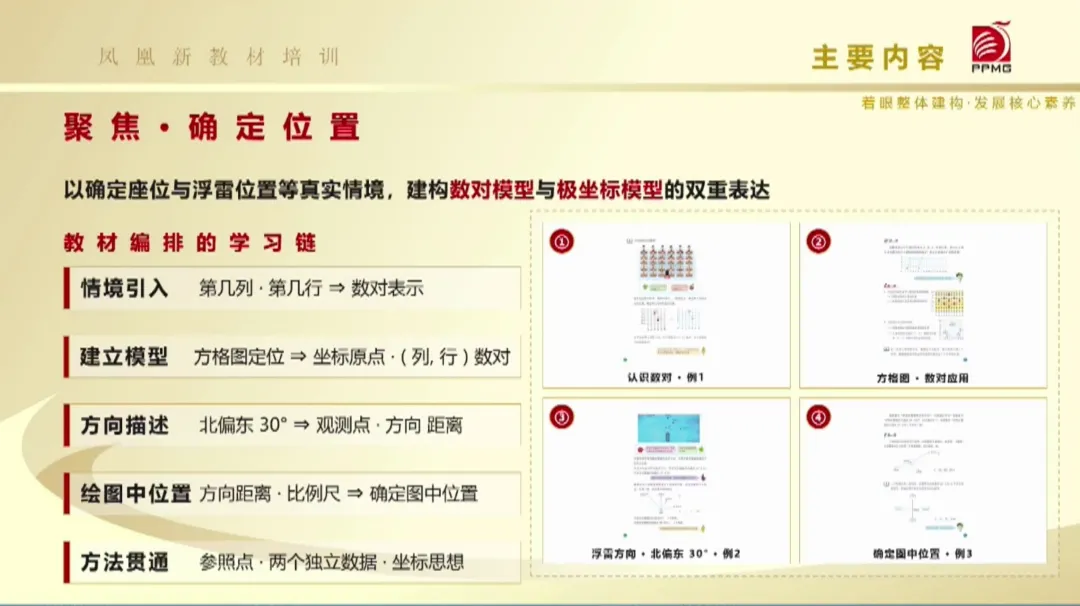Click the phrase 以确定座位与浮雷位置等真实情境
1080x606 pixels.
point(224,189)
